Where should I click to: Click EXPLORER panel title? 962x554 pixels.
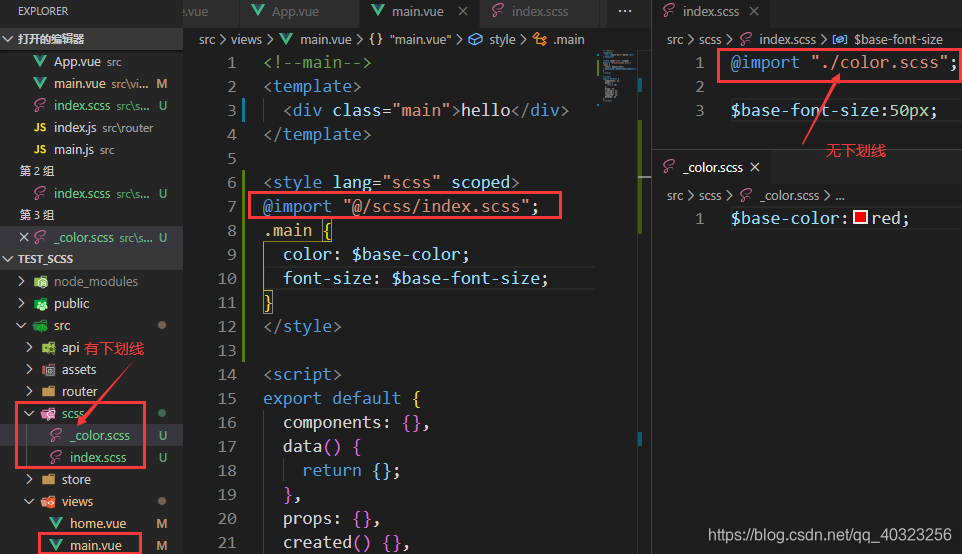click(43, 11)
